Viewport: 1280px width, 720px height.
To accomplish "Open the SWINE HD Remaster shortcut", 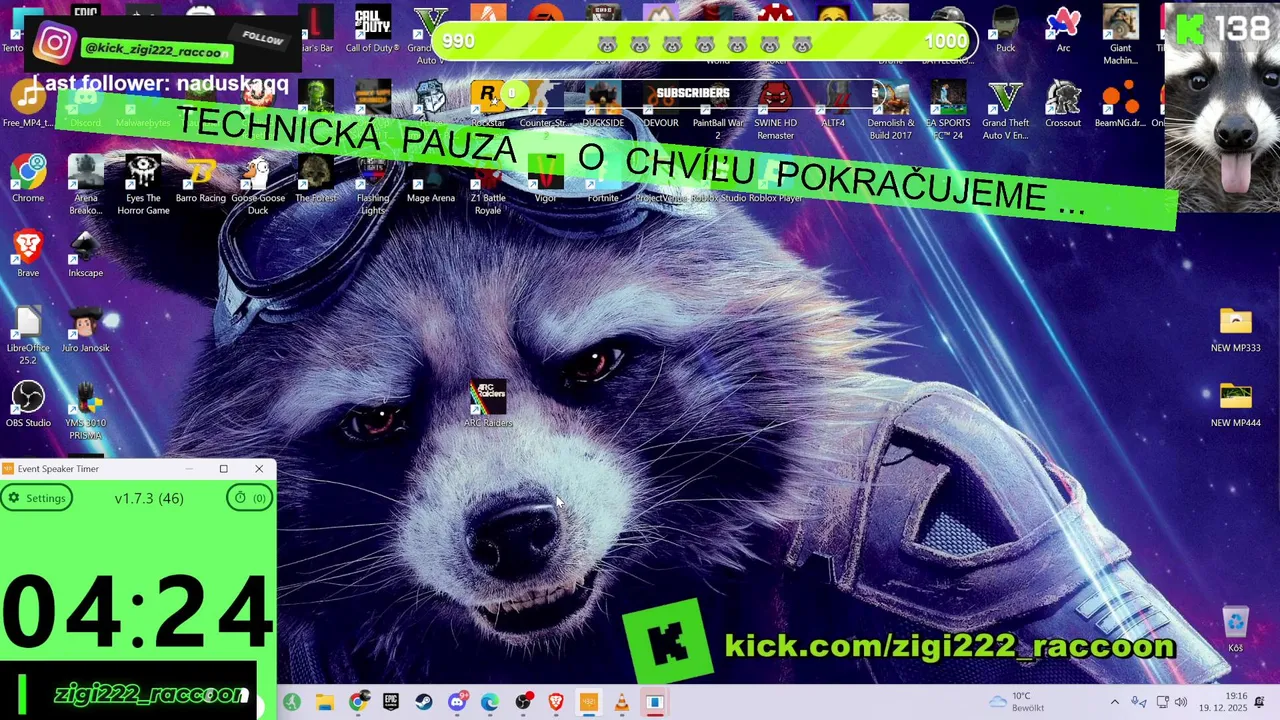I will pos(776,109).
